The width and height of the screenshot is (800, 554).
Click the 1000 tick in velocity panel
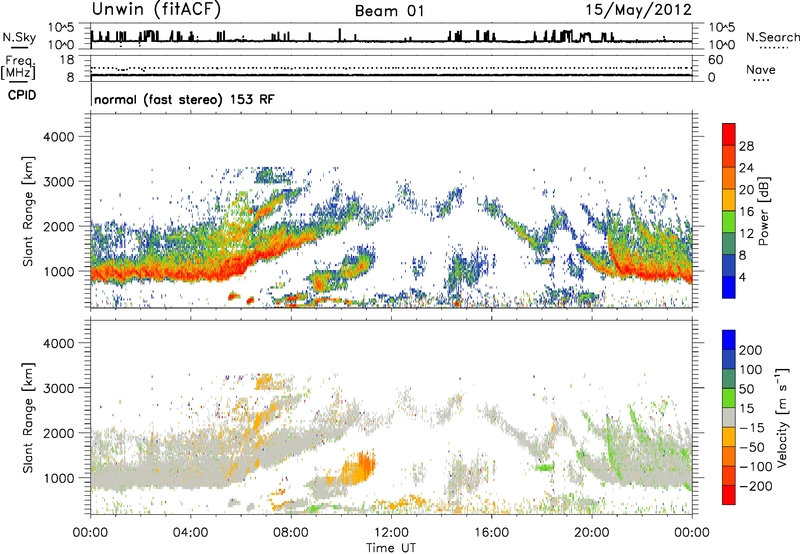coord(59,478)
